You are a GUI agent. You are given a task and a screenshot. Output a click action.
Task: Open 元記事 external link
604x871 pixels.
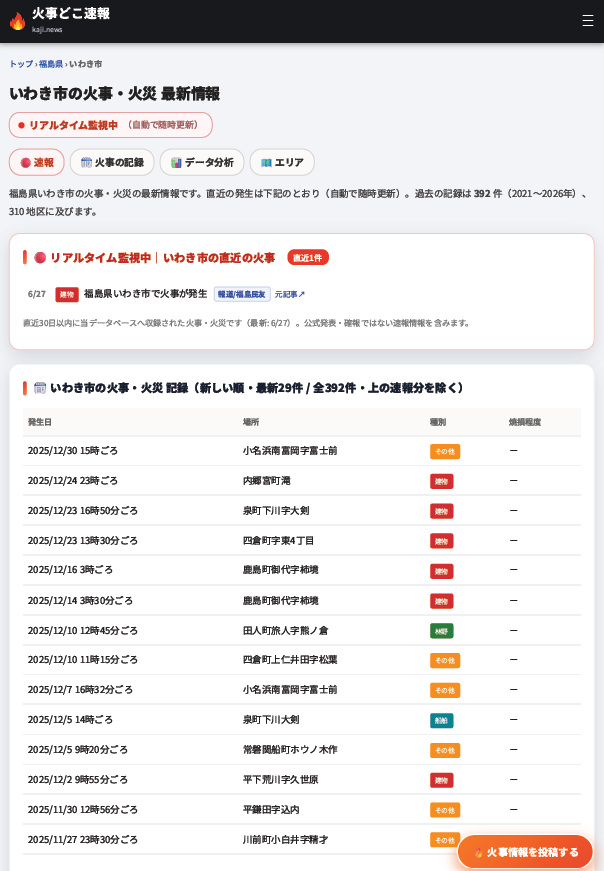289,294
